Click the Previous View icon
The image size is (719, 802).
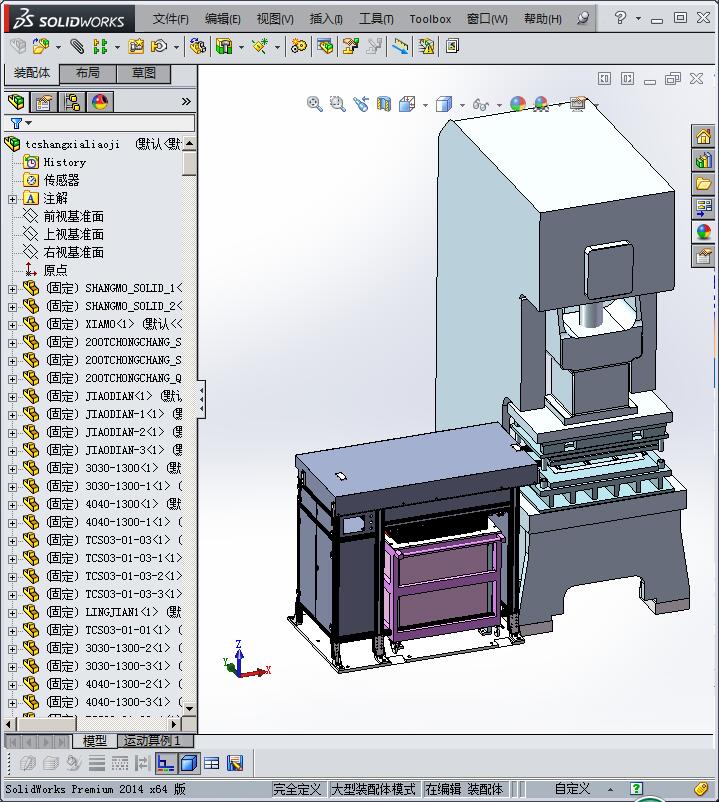click(361, 104)
